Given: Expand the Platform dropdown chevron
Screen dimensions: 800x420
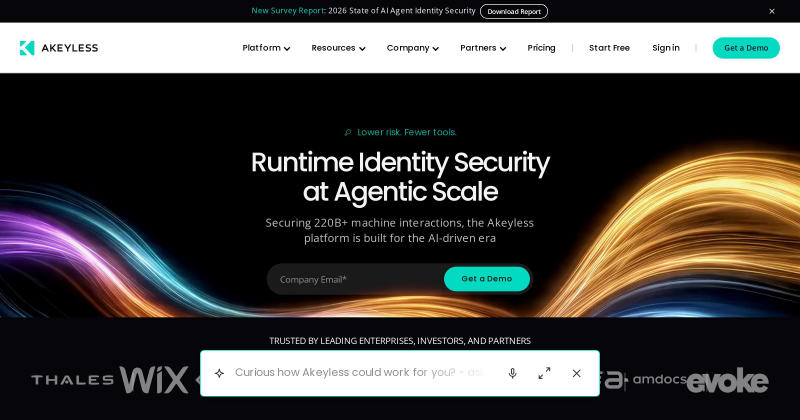Looking at the screenshot, I should tap(287, 49).
